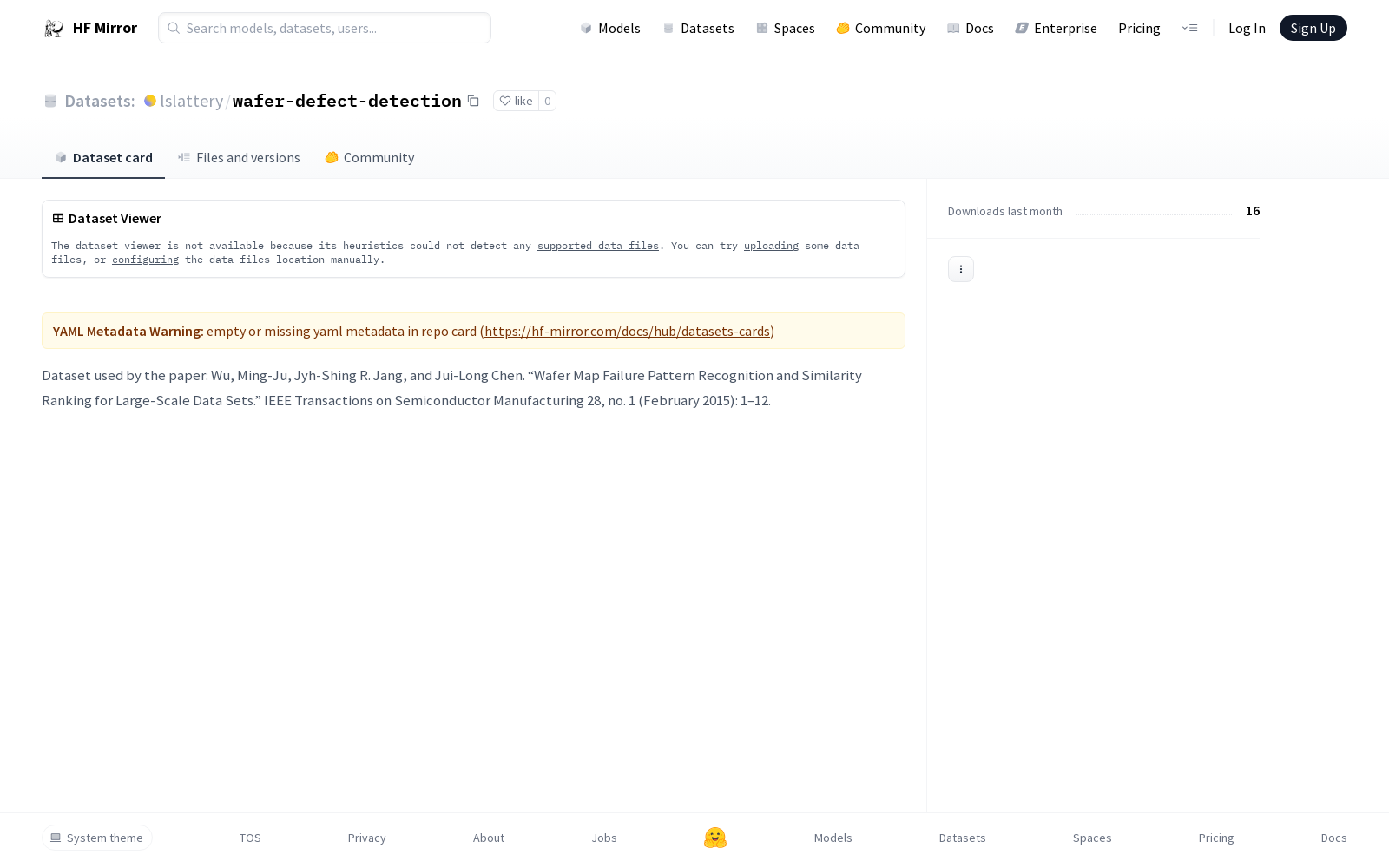Open the datasets-cards docs URL
1389x868 pixels.
click(x=627, y=331)
